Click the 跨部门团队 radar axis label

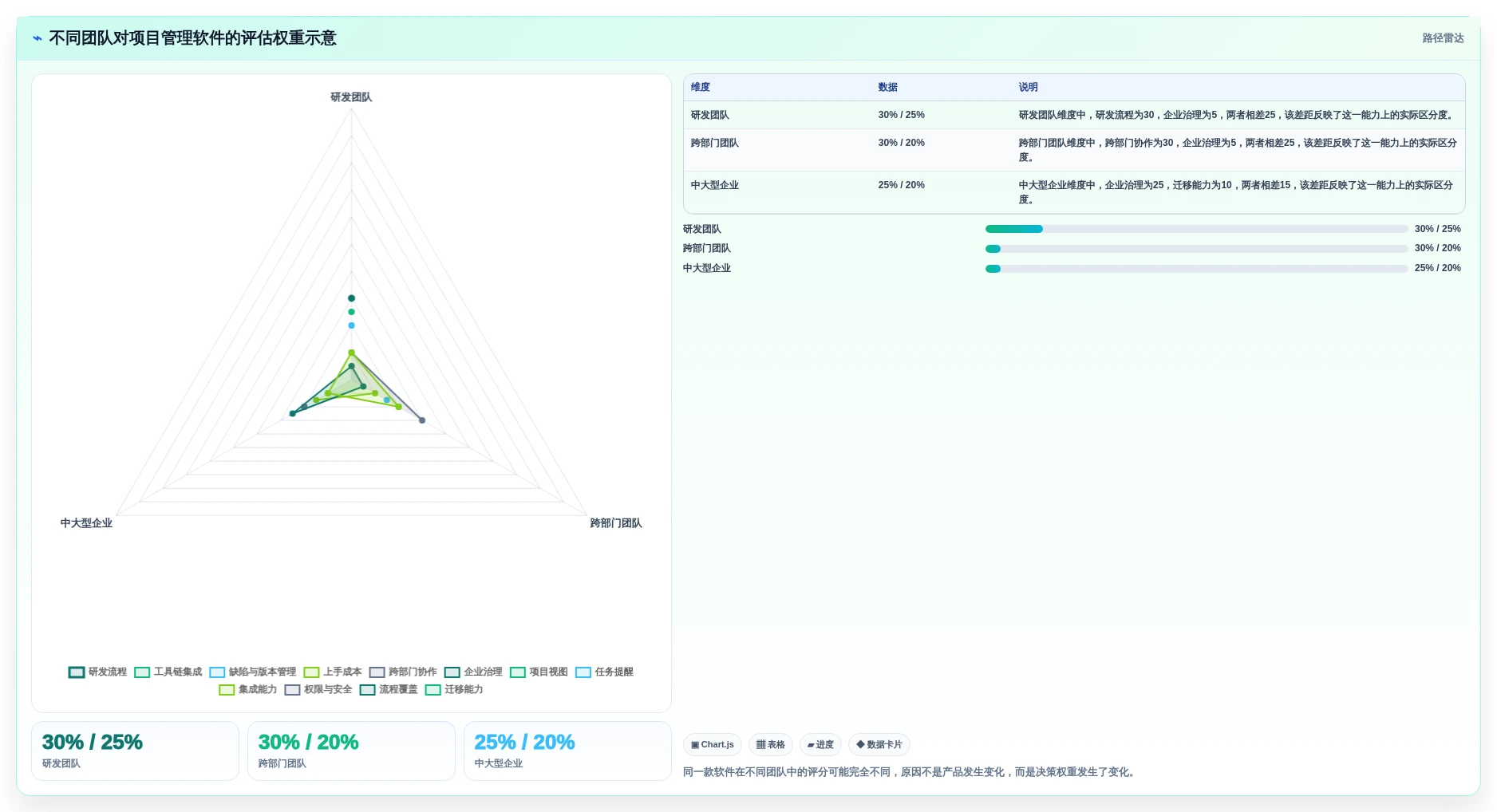(x=616, y=523)
